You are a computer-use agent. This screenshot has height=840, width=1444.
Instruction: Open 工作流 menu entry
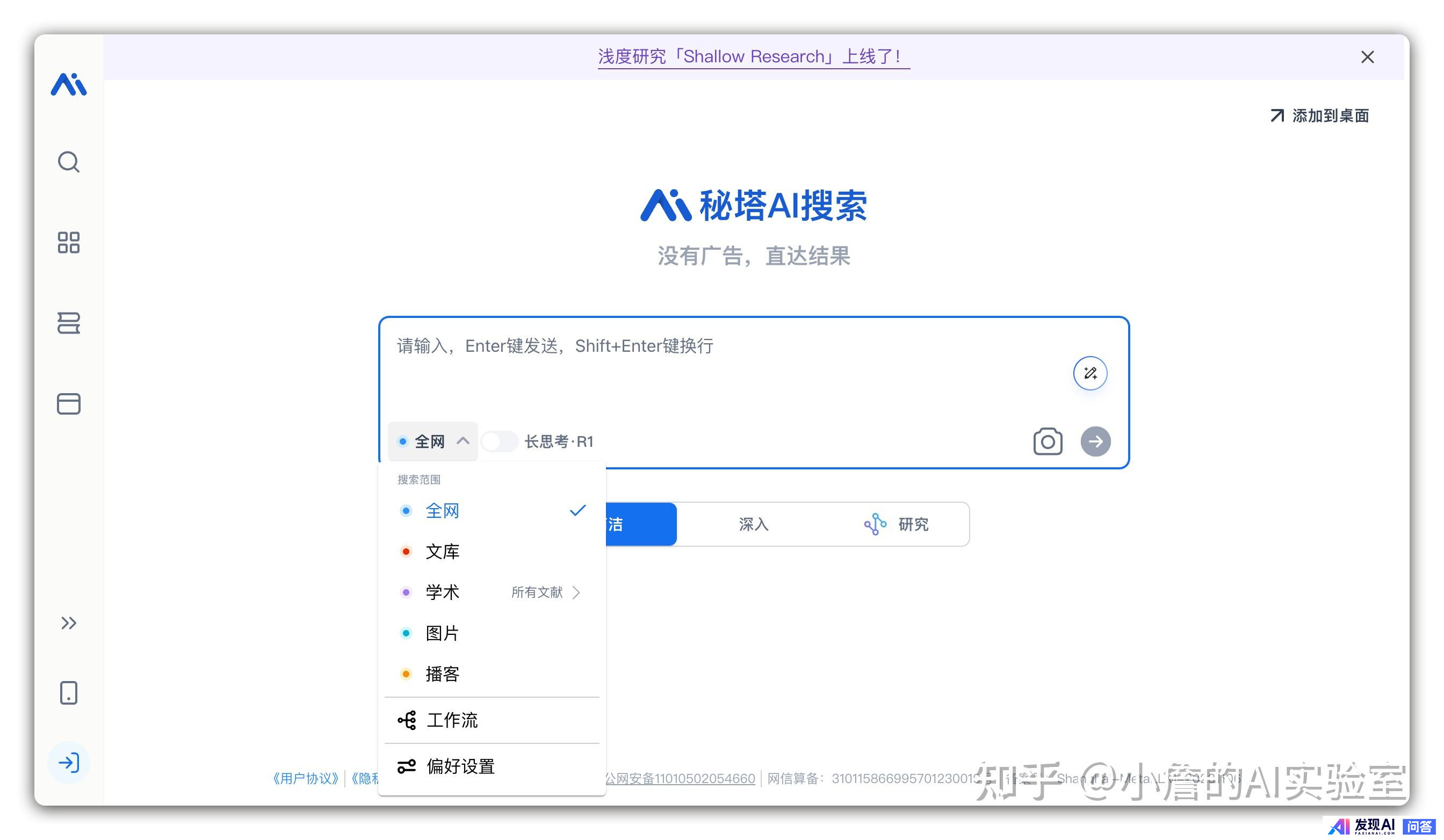[x=492, y=720]
